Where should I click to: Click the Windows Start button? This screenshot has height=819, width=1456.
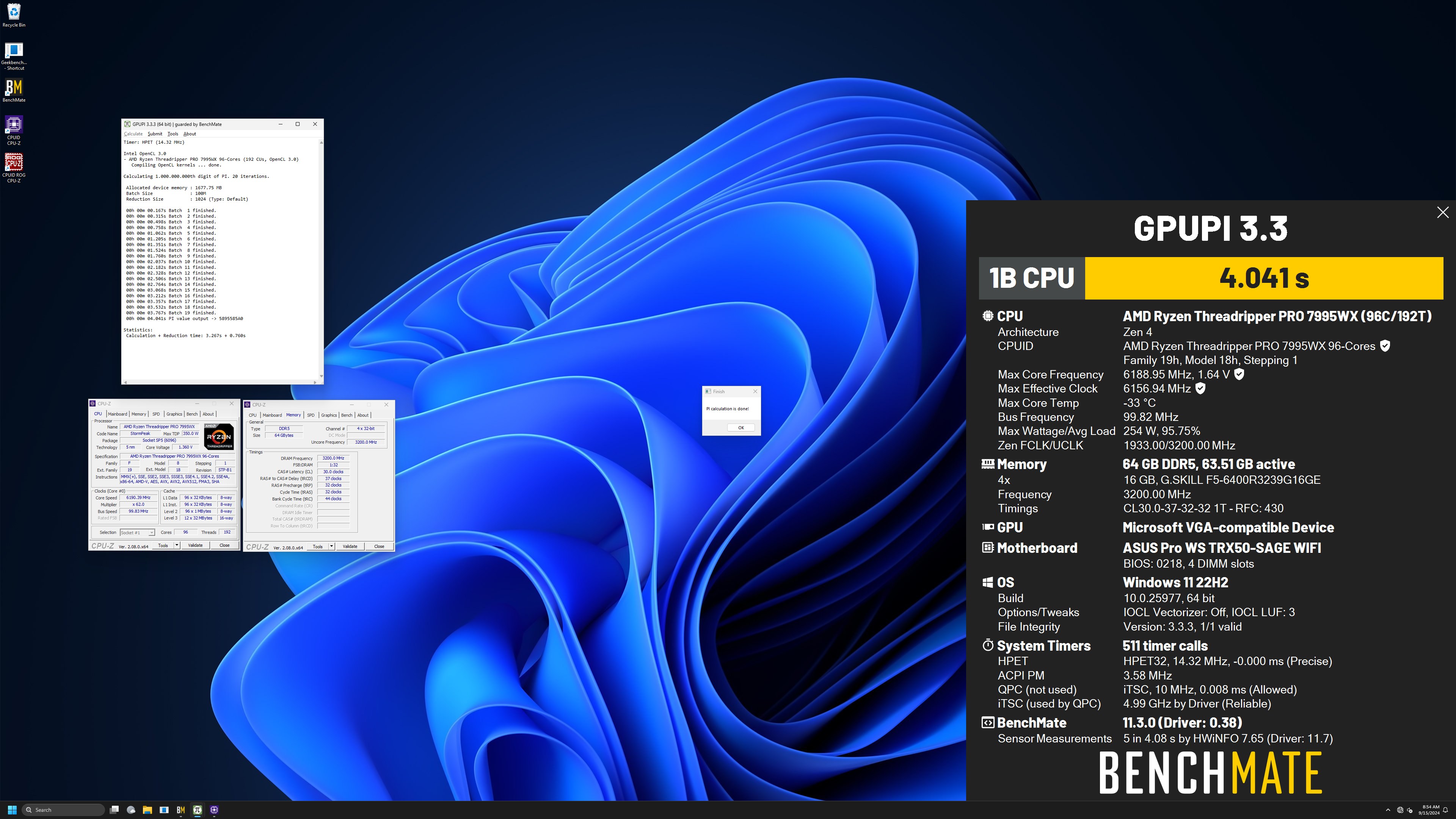12,810
